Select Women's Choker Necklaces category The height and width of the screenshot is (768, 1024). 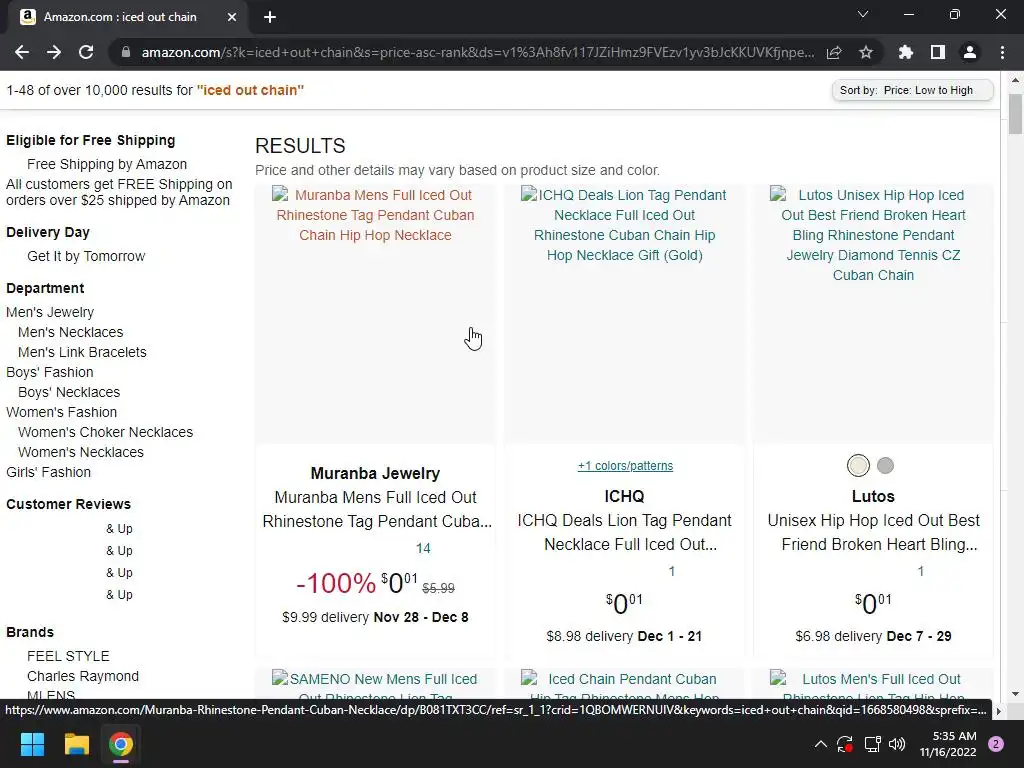tap(105, 432)
